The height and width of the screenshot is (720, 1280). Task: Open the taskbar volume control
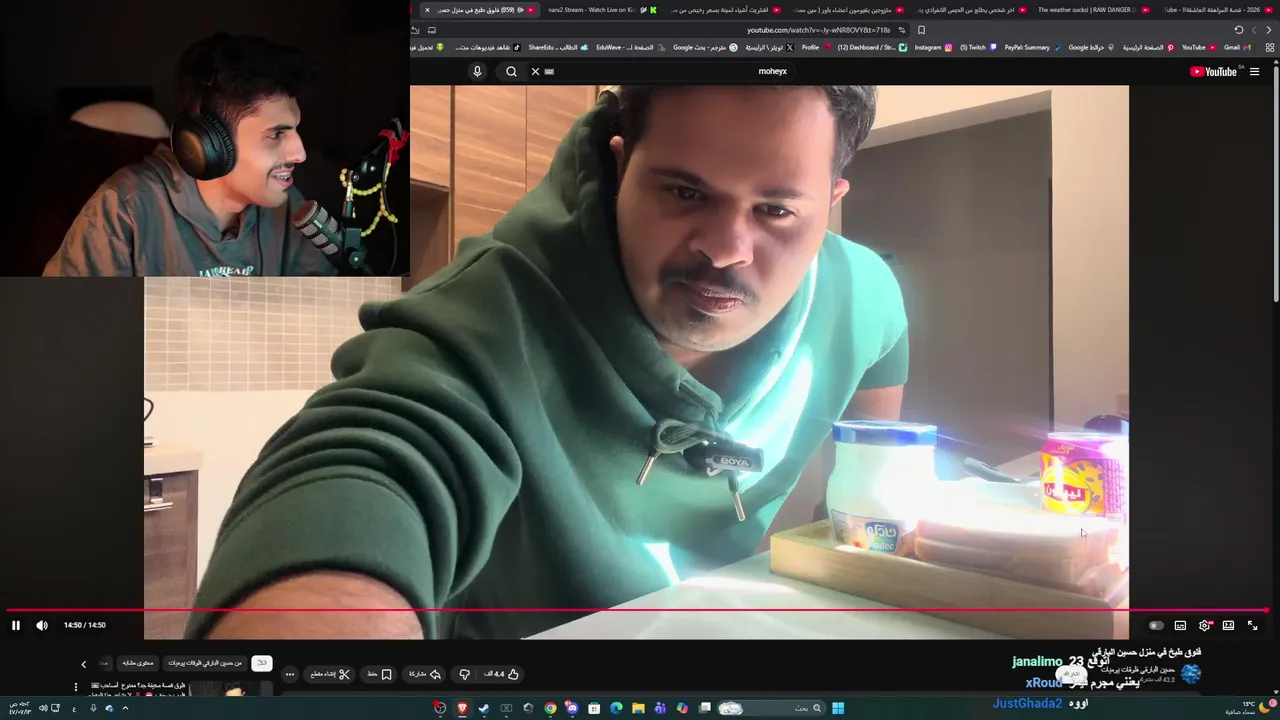pyautogui.click(x=43, y=708)
